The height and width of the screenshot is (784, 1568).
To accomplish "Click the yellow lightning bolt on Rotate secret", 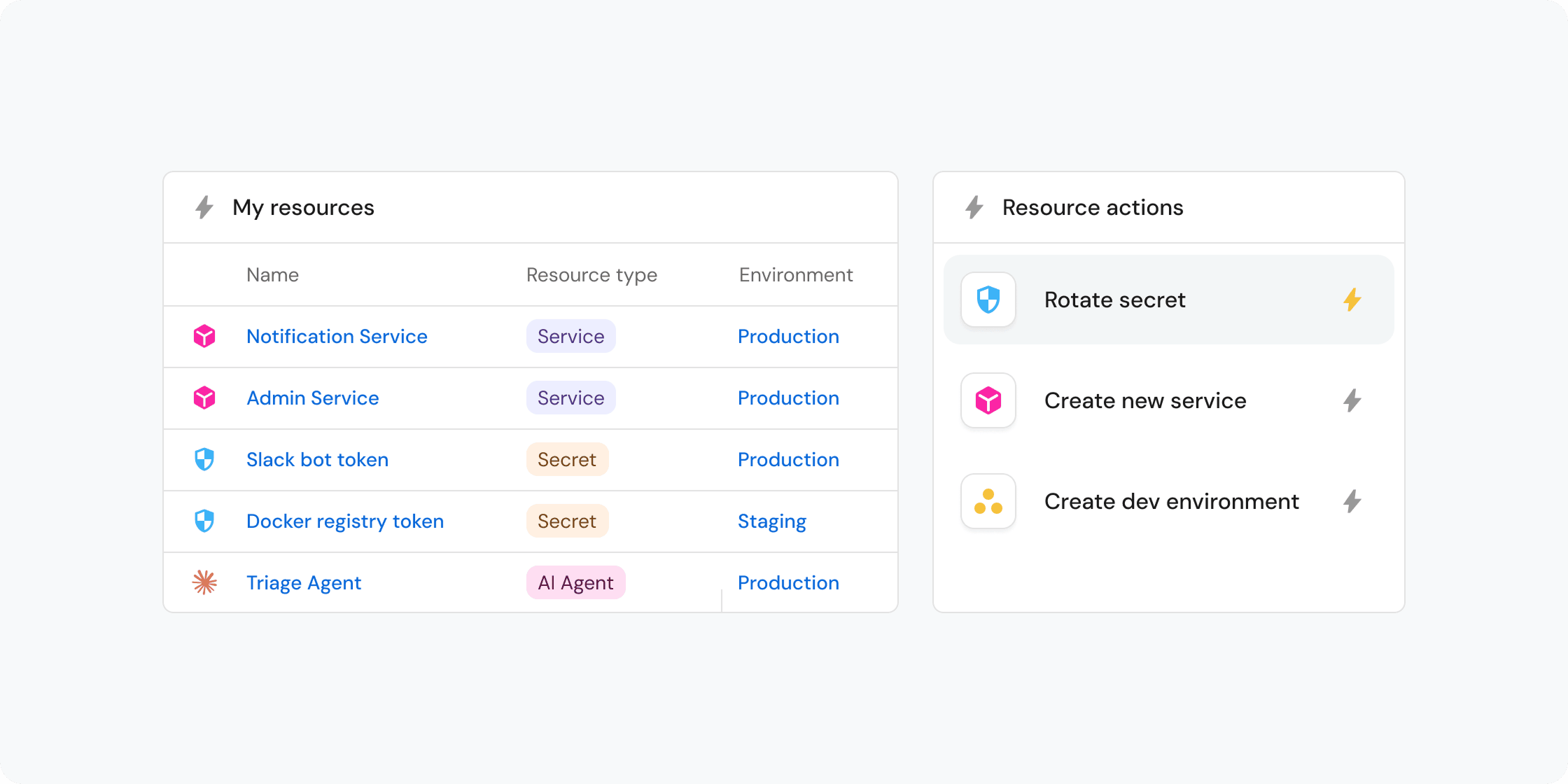I will [1352, 300].
